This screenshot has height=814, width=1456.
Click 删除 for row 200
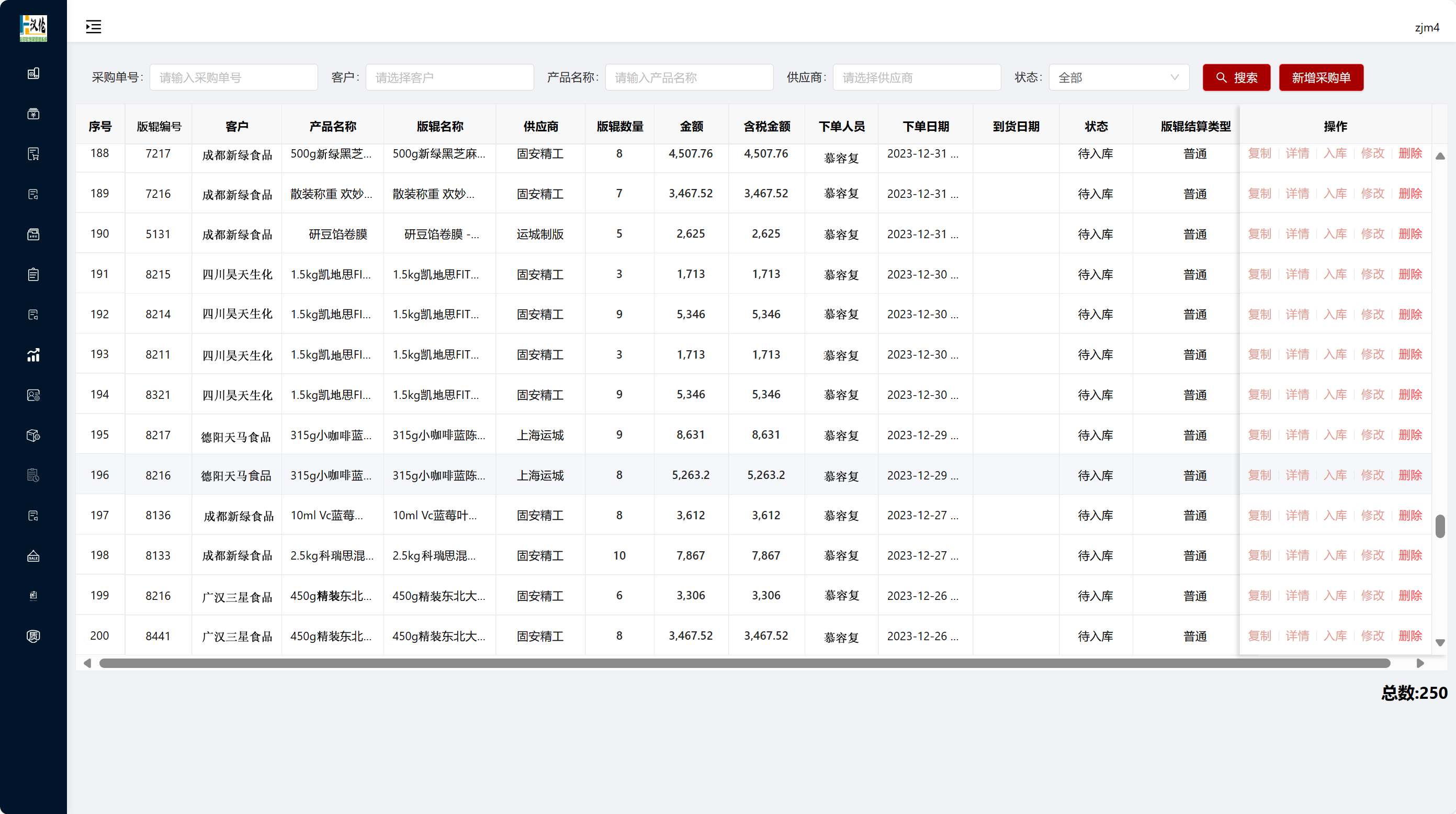1410,636
